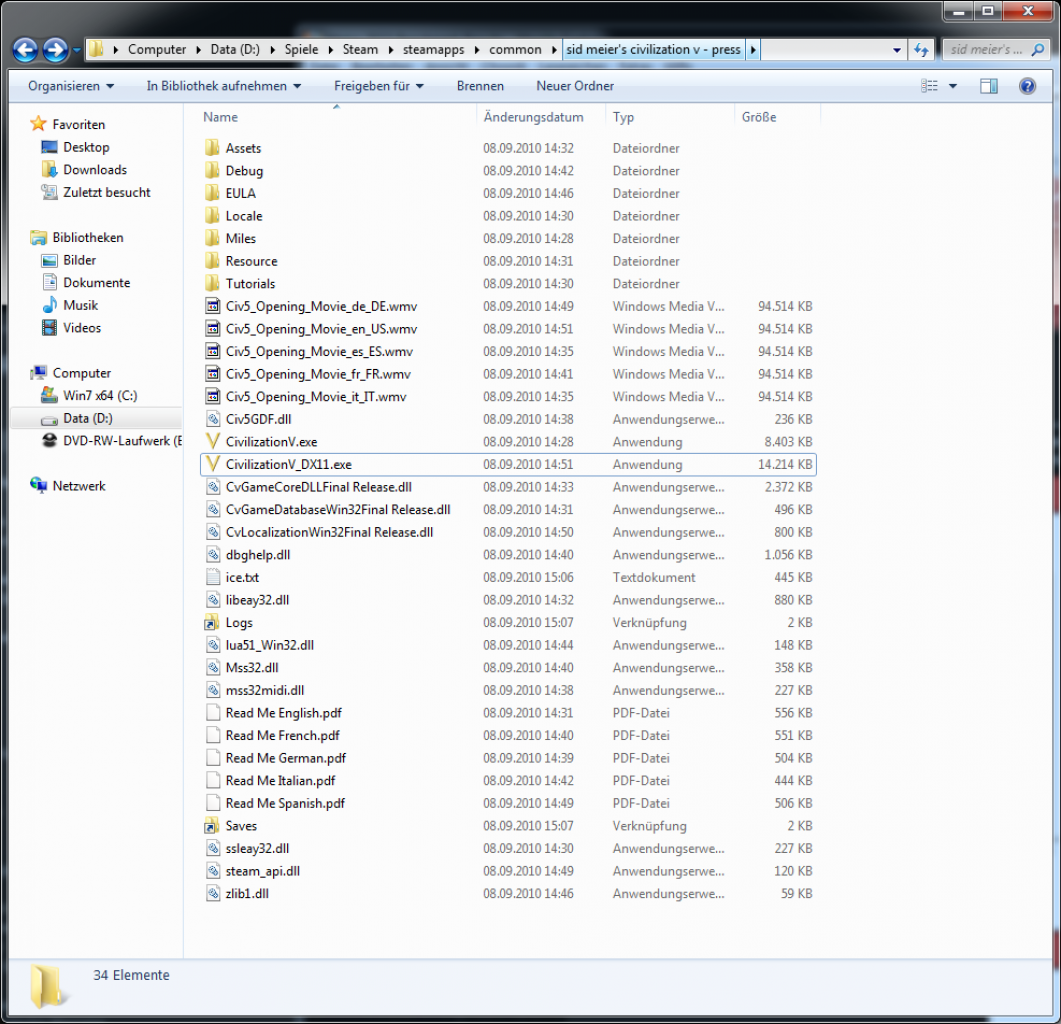Go back with the Back arrow button
This screenshot has height=1024, width=1061.
(x=25, y=50)
